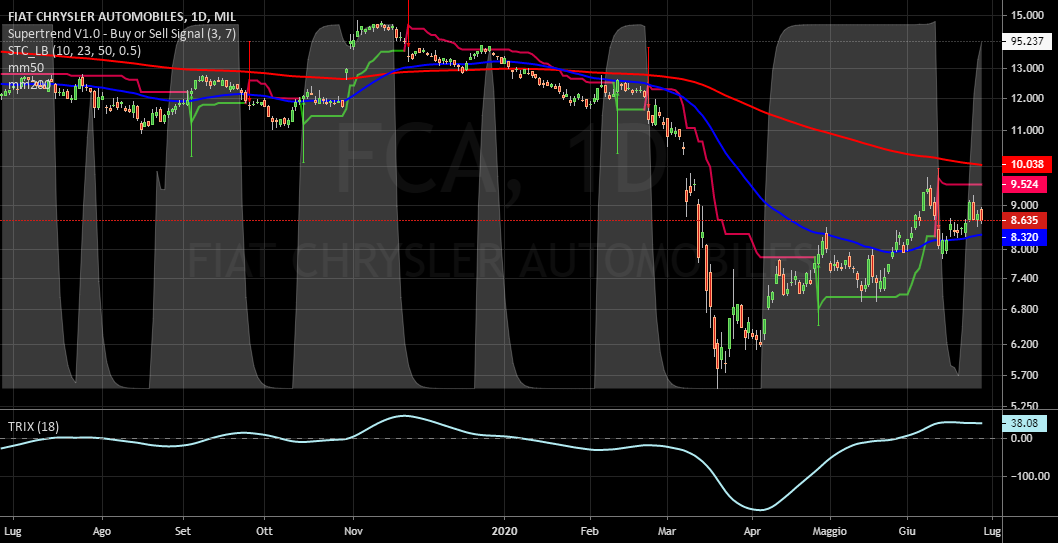Click the 6.200 price axis tick
This screenshot has height=543, width=1058.
[x=1024, y=345]
